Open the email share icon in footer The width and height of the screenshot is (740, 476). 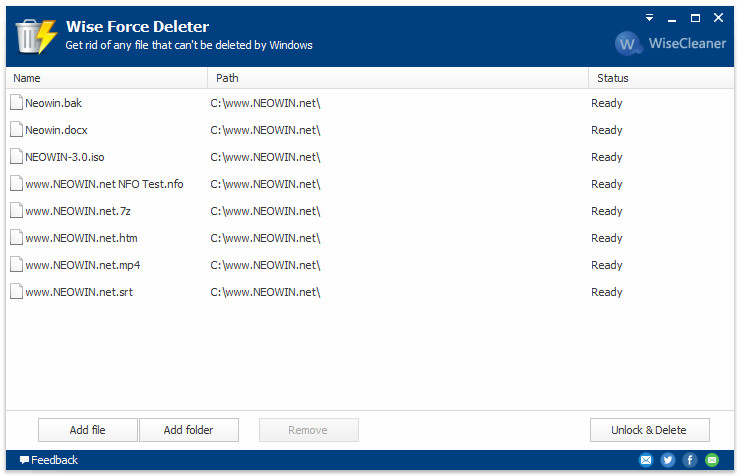pyautogui.click(x=646, y=459)
